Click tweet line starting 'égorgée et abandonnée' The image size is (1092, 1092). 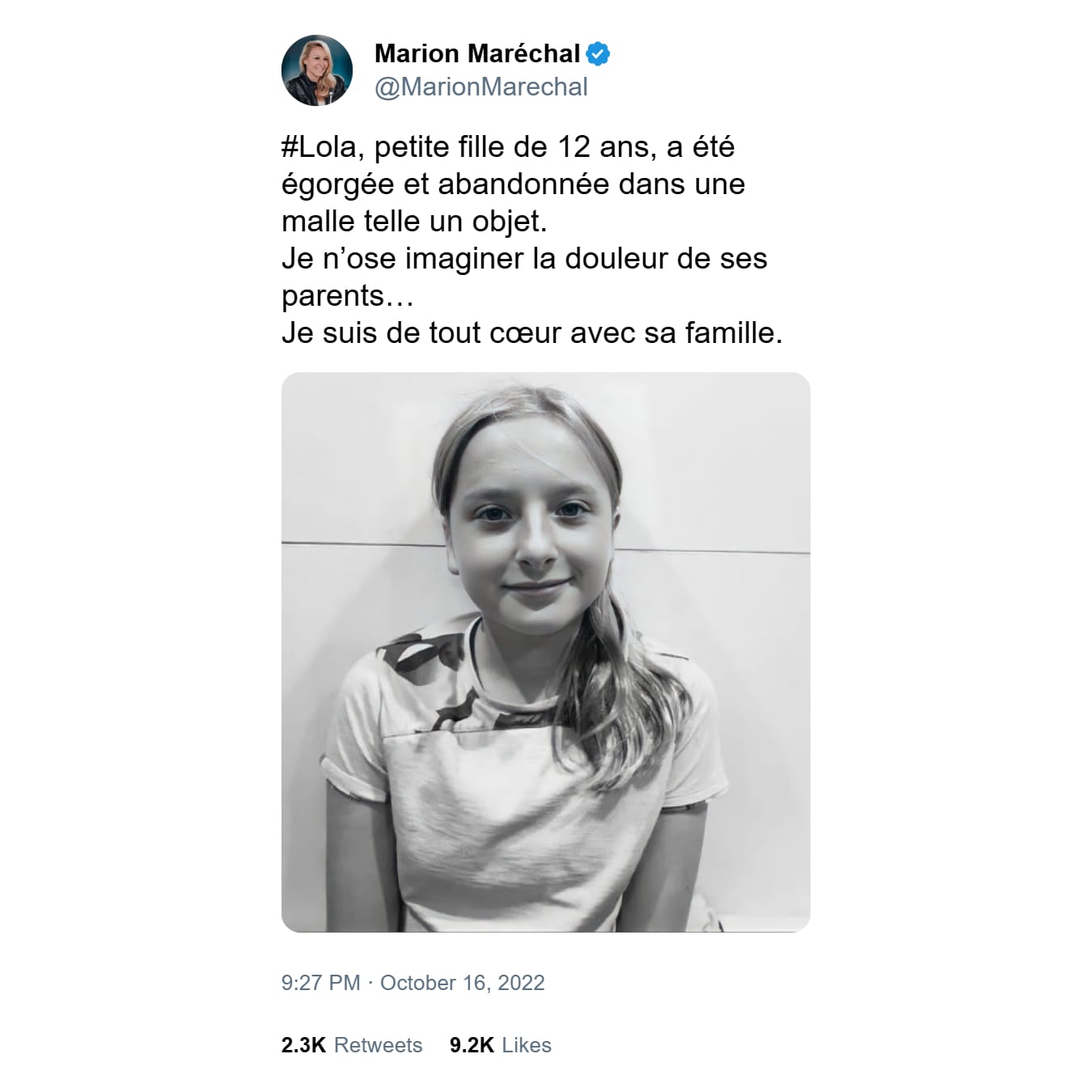pos(513,184)
